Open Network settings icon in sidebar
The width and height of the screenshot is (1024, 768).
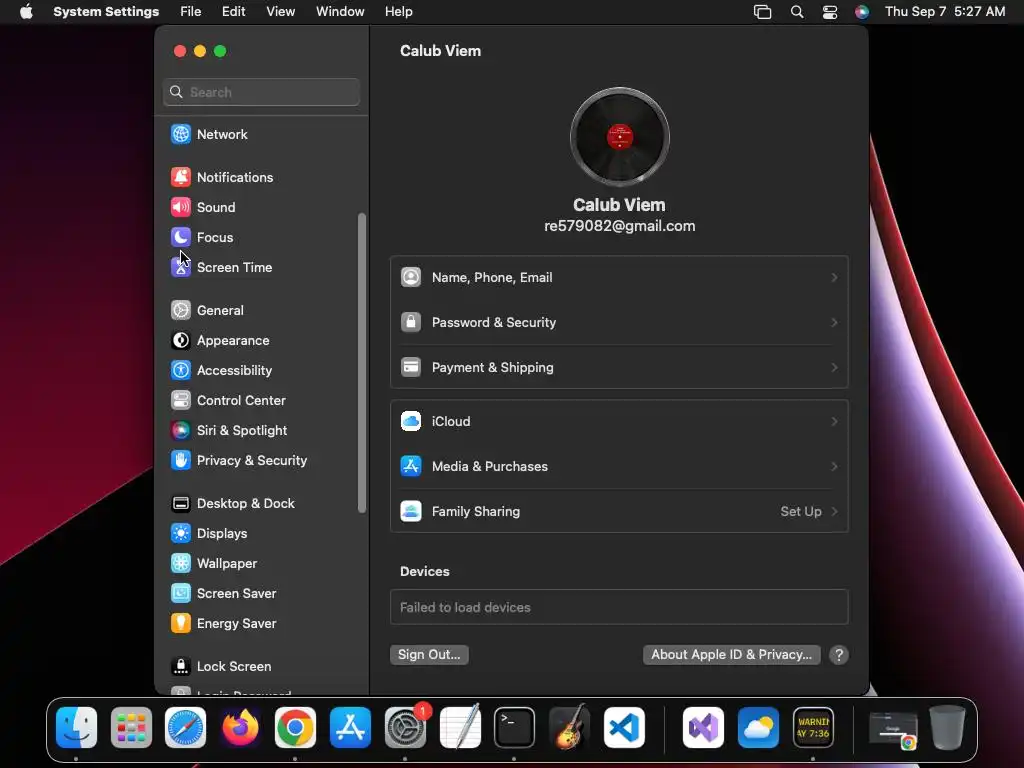click(181, 134)
